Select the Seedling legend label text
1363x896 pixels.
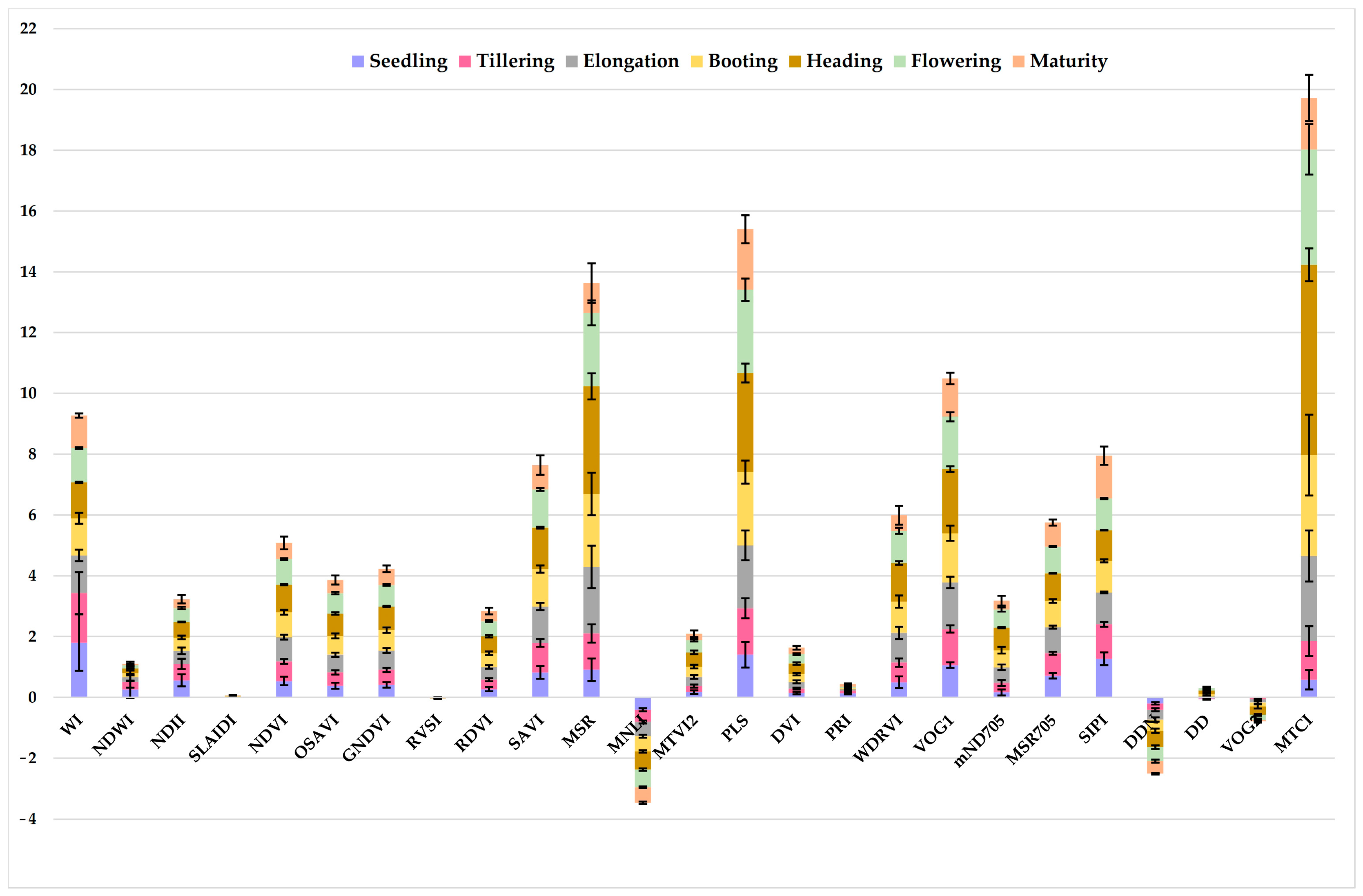point(408,61)
